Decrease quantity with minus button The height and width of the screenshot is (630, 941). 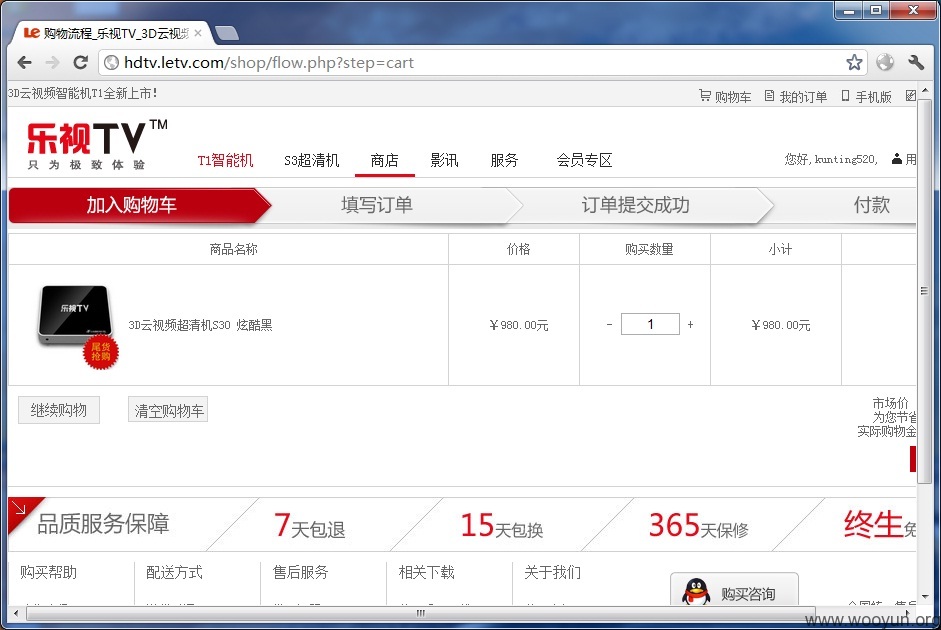pyautogui.click(x=609, y=325)
